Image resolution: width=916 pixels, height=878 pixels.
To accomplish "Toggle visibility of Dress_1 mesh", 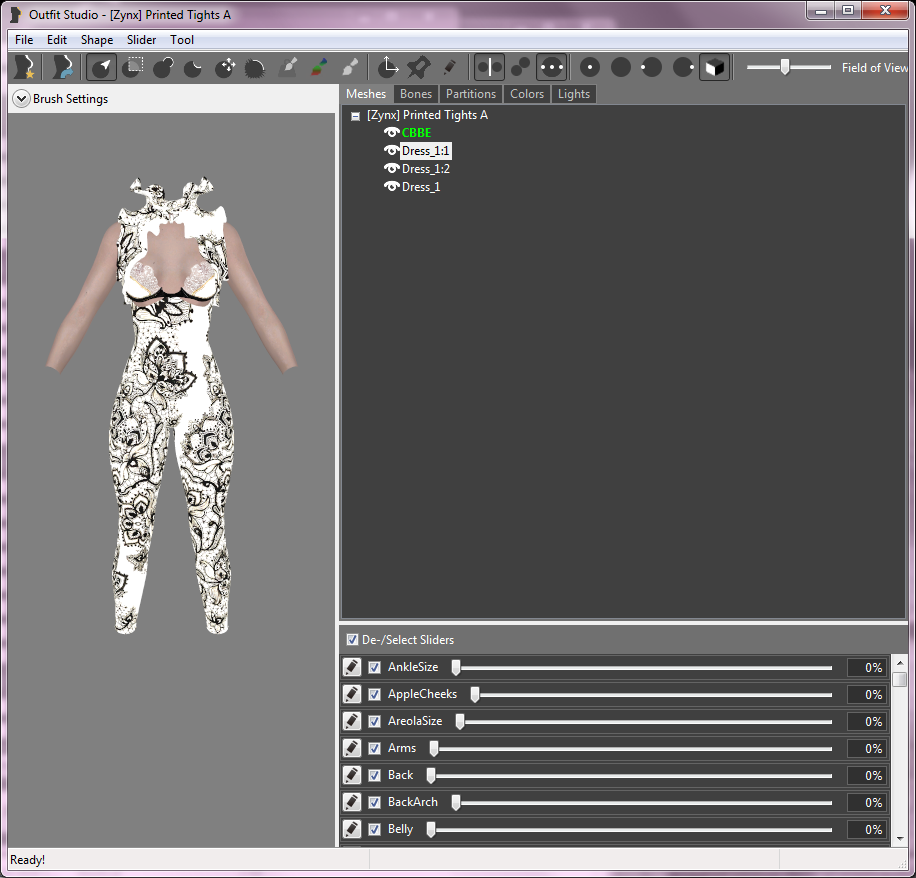I will [391, 187].
